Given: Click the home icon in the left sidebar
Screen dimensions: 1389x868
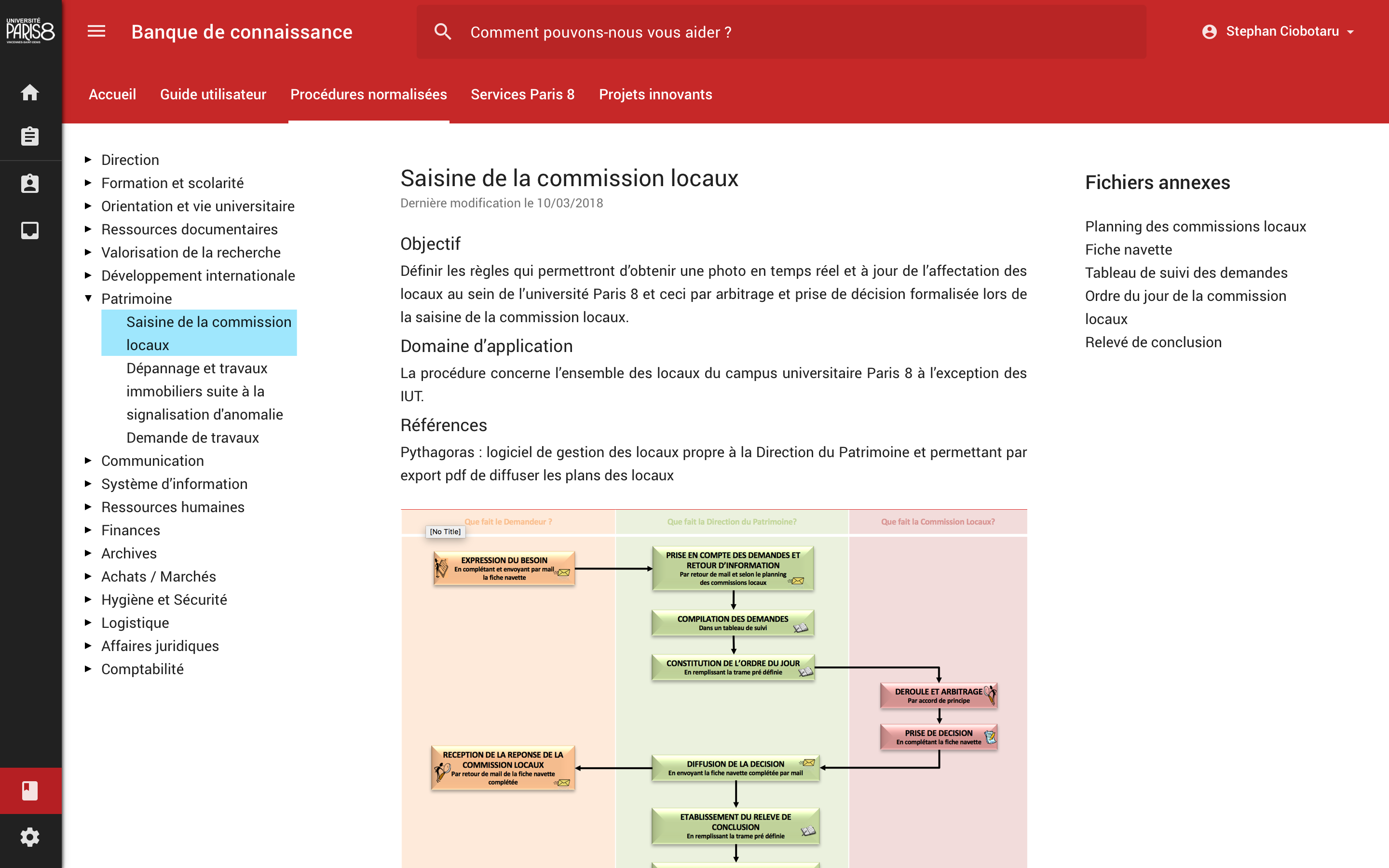Looking at the screenshot, I should [x=30, y=91].
